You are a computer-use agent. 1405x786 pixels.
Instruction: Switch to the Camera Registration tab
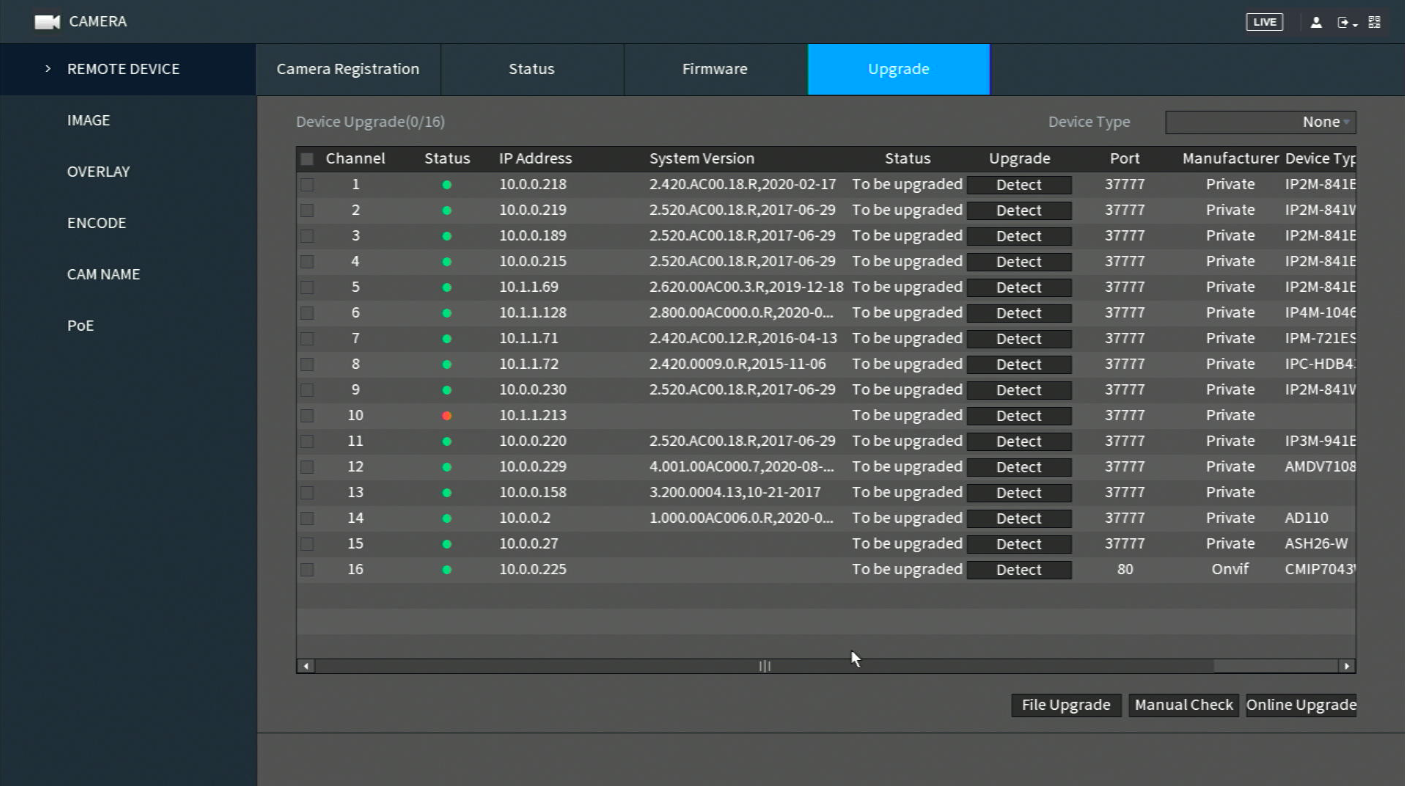348,69
